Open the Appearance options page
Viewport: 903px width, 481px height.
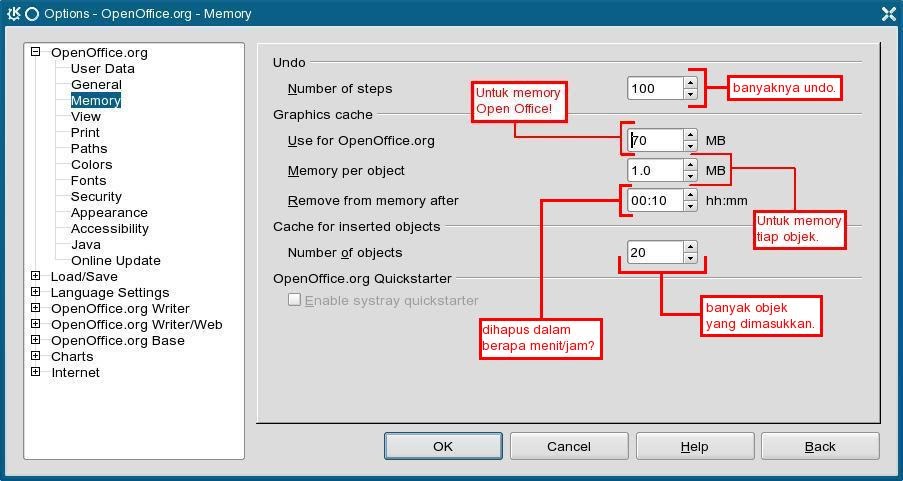point(109,213)
